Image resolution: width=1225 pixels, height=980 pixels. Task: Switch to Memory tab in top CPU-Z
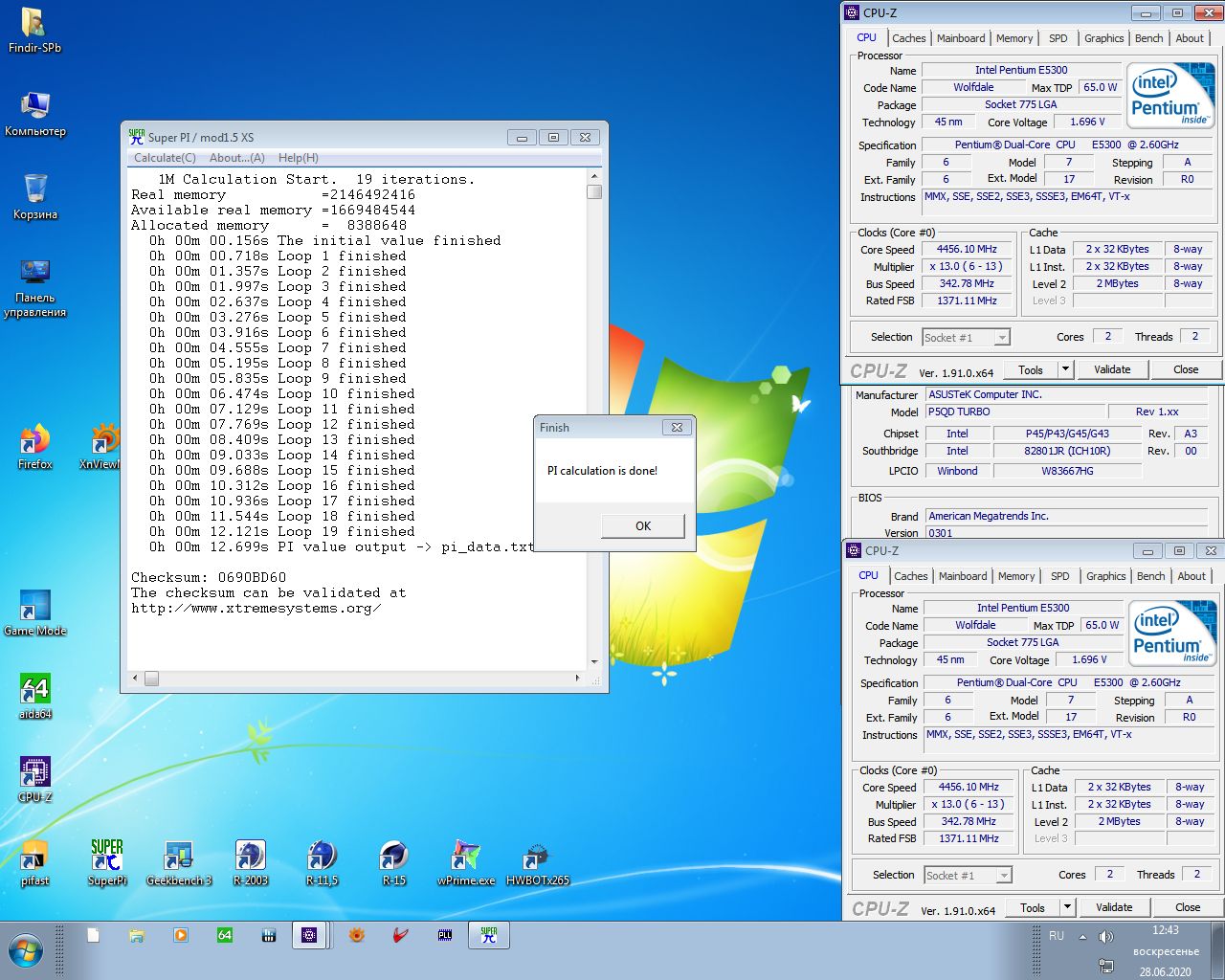coord(1014,38)
